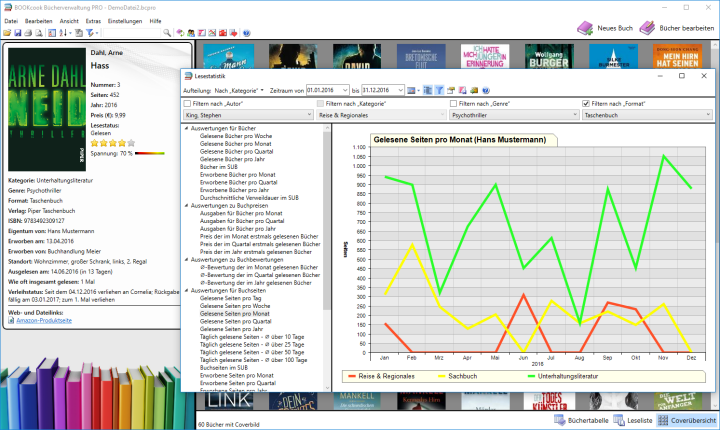Screen dimensions: 720x430
Task: Enable Filtern nach Autor checkbox
Action: click(188, 103)
